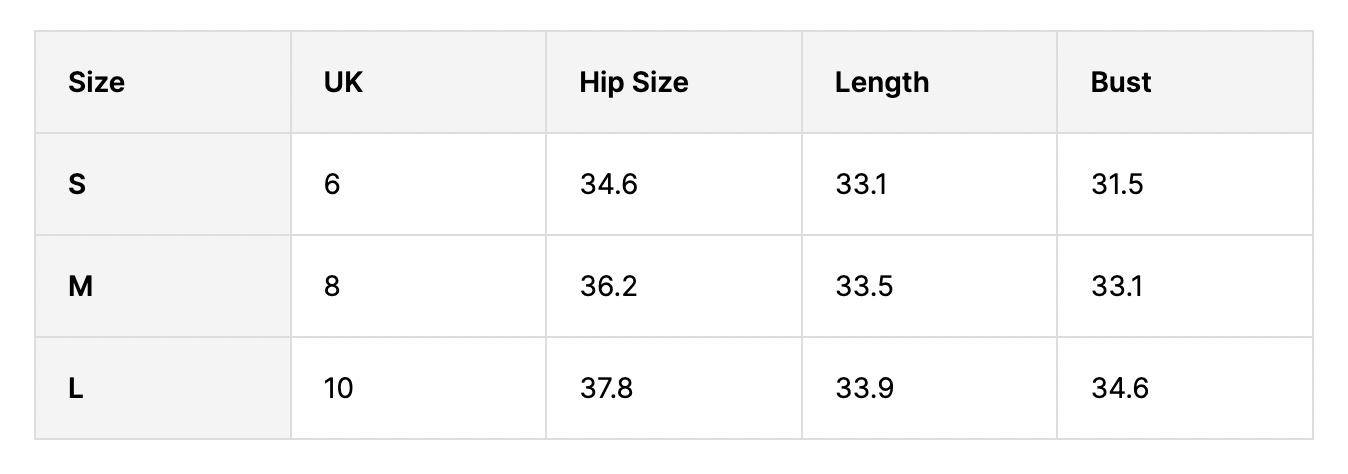
Task: Select length value 33.5 in M row
Action: 862,287
